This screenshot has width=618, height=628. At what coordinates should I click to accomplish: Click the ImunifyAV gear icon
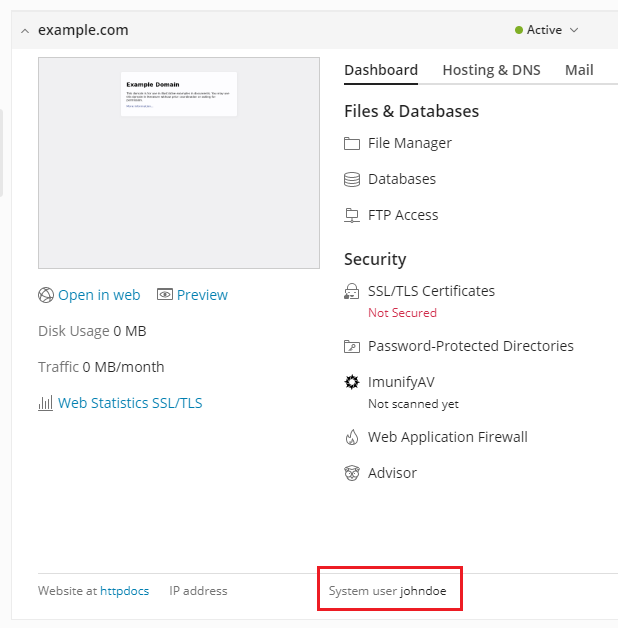pyautogui.click(x=351, y=382)
